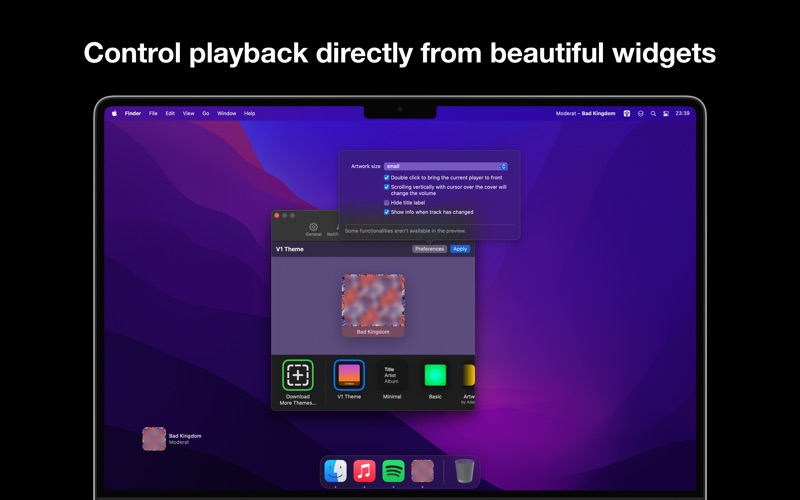The height and width of the screenshot is (500, 800).
Task: Click the Apple logo menu
Action: pos(114,113)
